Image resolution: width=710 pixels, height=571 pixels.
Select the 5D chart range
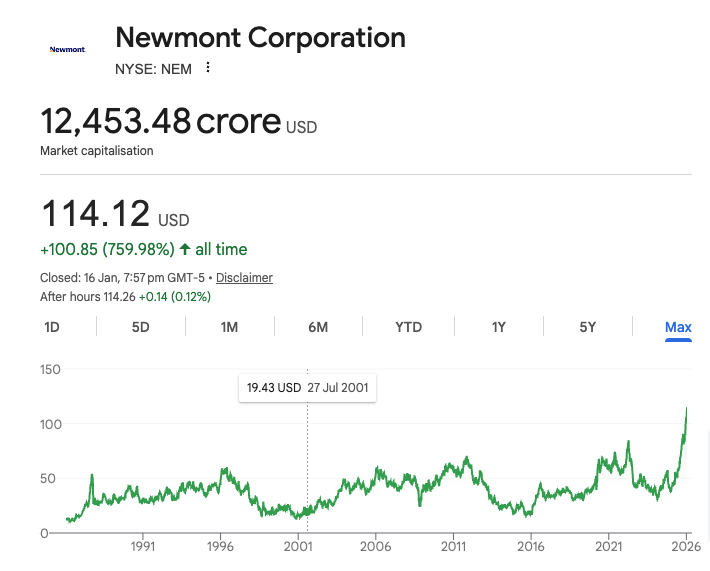(141, 327)
